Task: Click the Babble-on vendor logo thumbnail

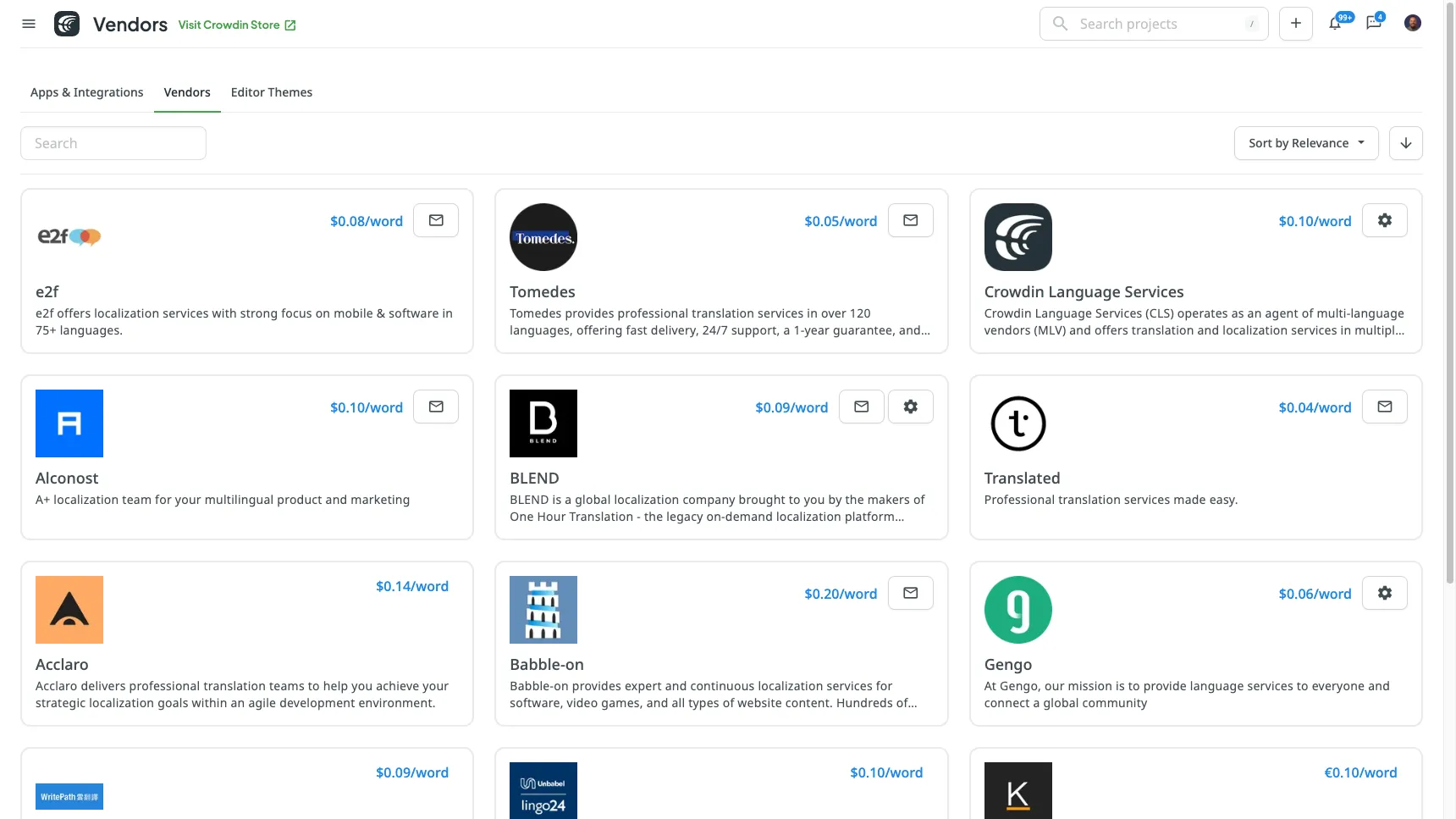Action: point(543,610)
